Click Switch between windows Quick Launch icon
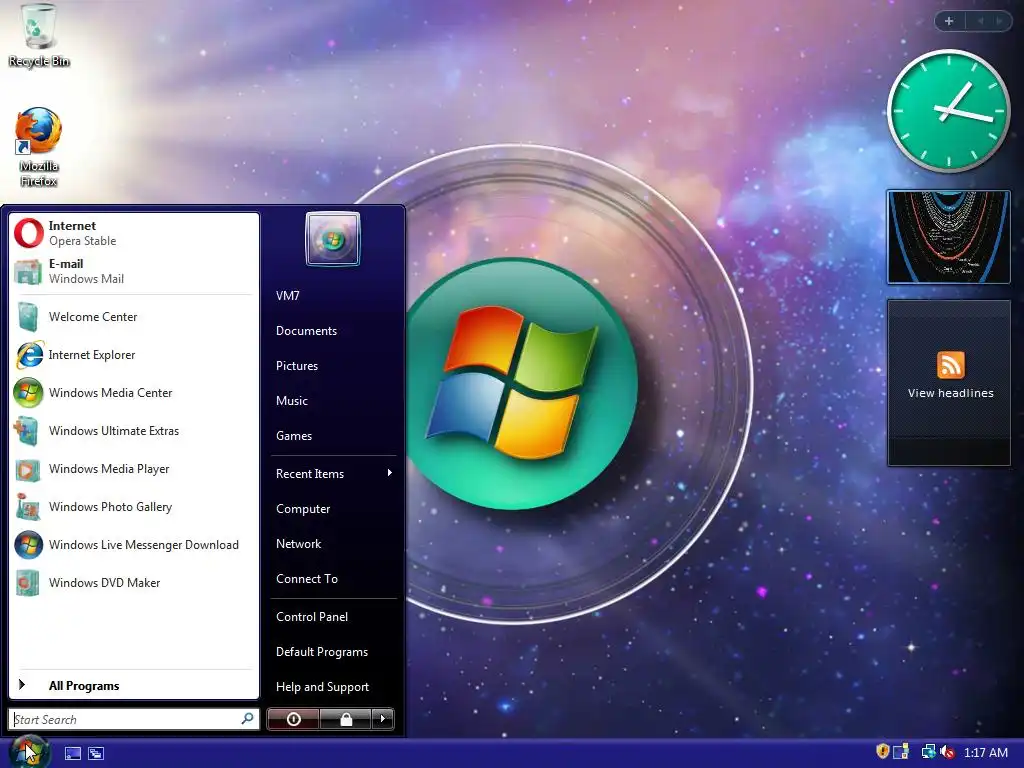The image size is (1024, 768). coord(96,753)
